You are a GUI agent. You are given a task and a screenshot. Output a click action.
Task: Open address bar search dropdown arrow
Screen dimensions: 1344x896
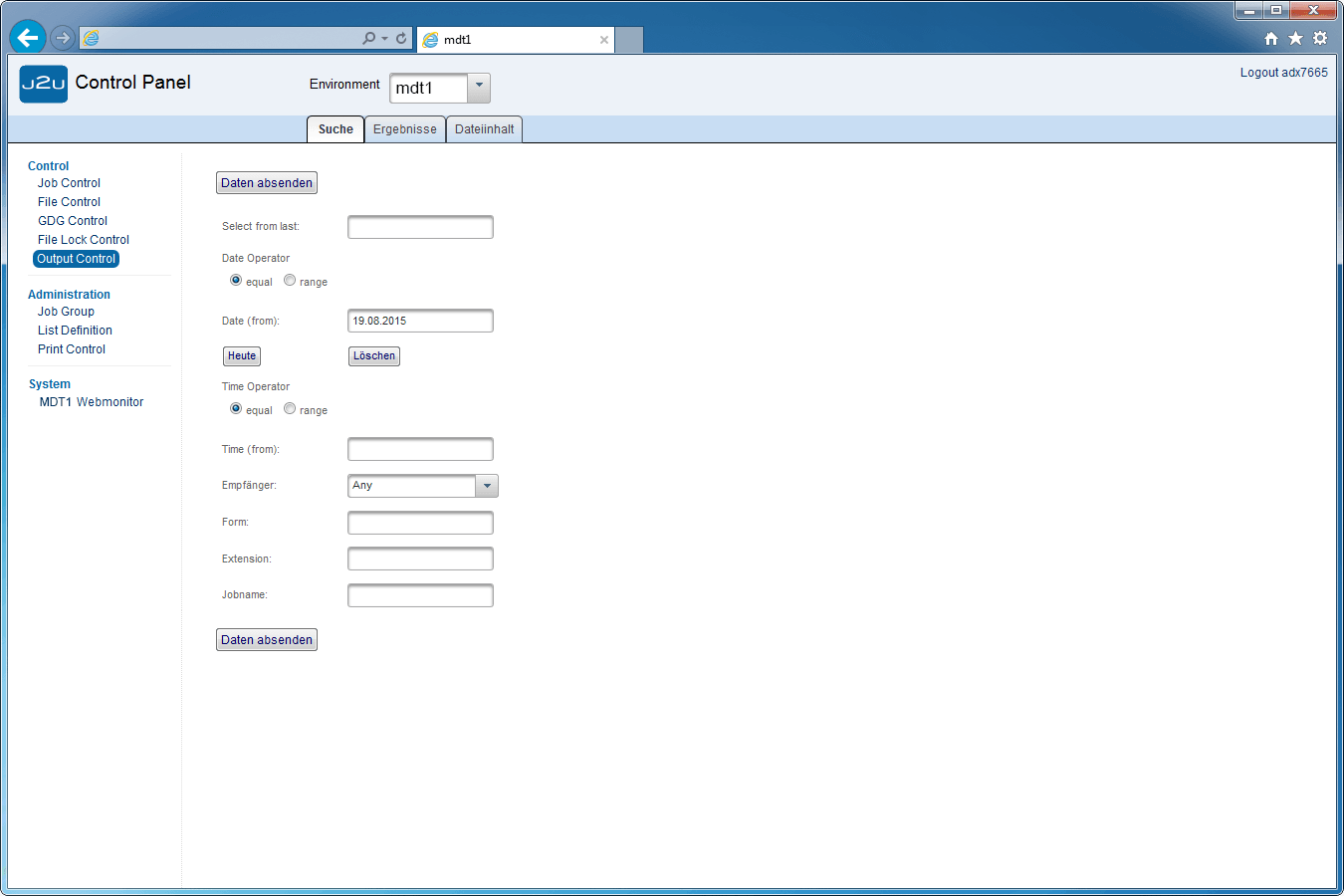pyautogui.click(x=385, y=39)
